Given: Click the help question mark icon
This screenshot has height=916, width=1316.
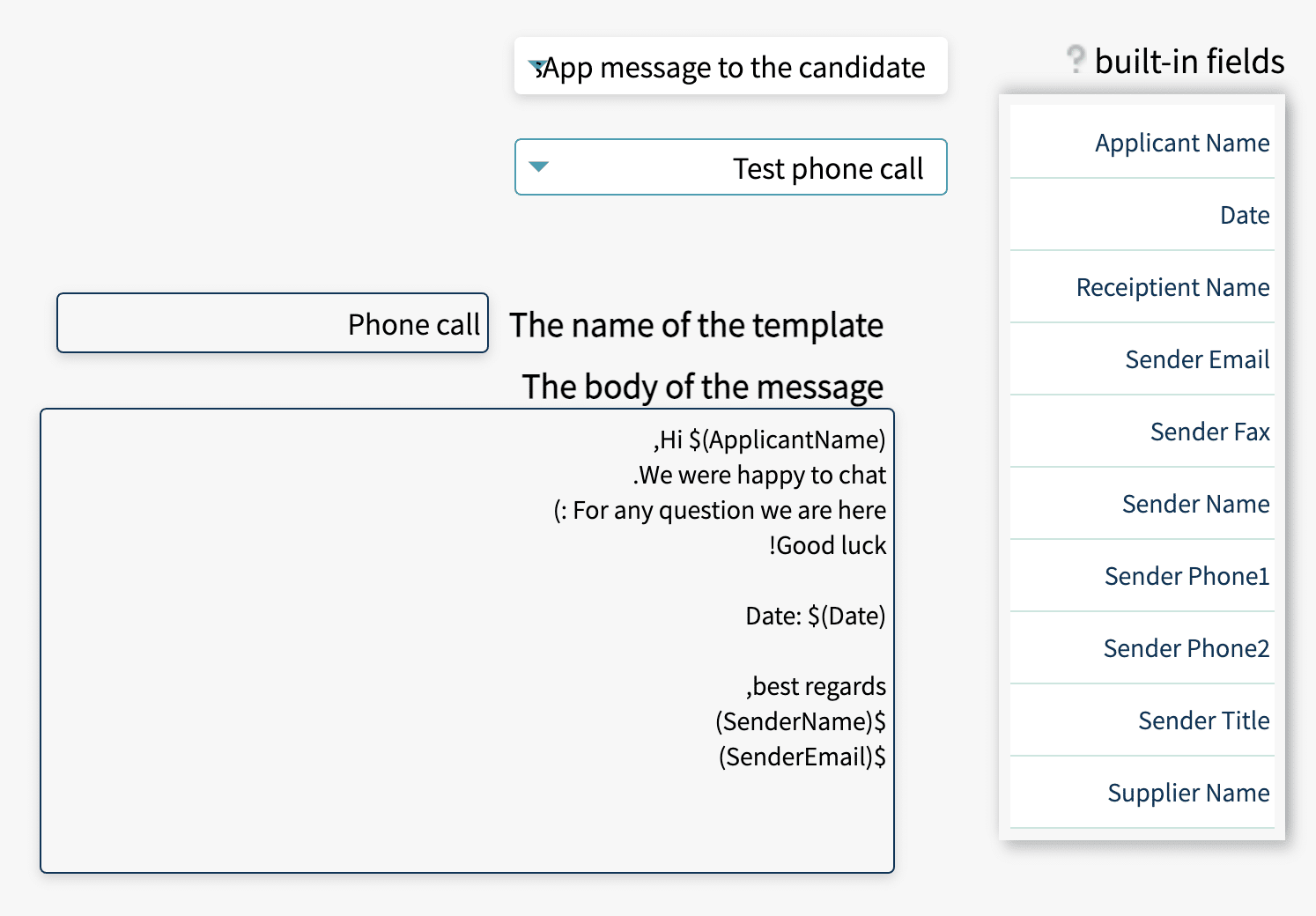Looking at the screenshot, I should pos(1075,60).
